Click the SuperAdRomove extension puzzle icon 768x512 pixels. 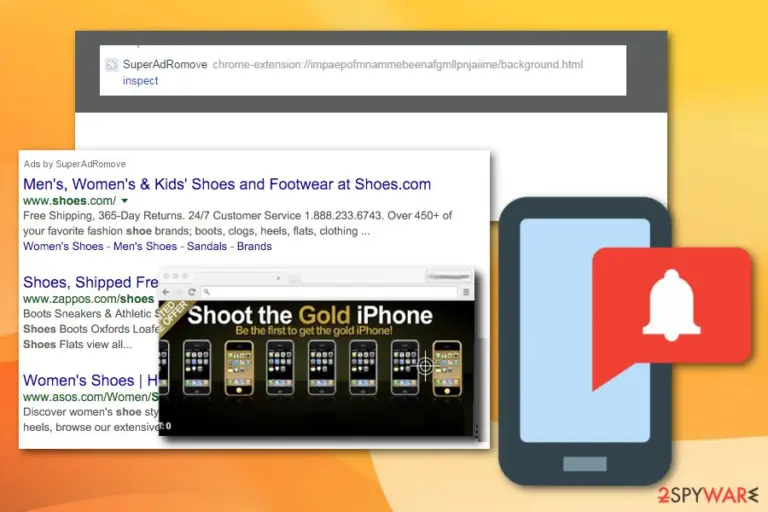112,65
